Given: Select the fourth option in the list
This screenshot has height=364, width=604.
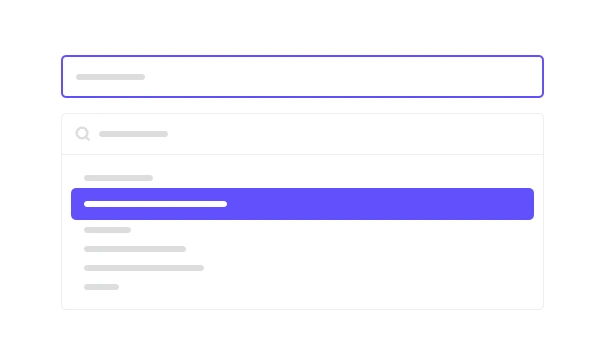Looking at the screenshot, I should [x=135, y=249].
